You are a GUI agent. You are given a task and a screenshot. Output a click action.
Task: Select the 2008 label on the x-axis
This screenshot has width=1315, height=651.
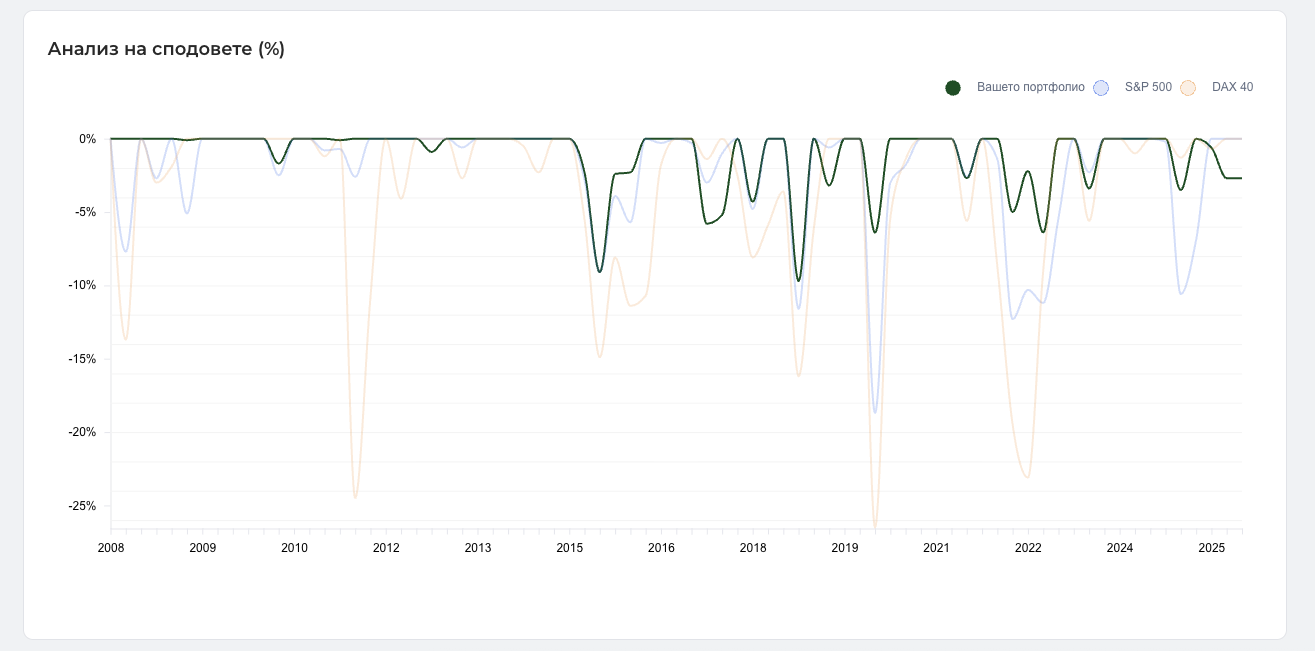pyautogui.click(x=111, y=548)
